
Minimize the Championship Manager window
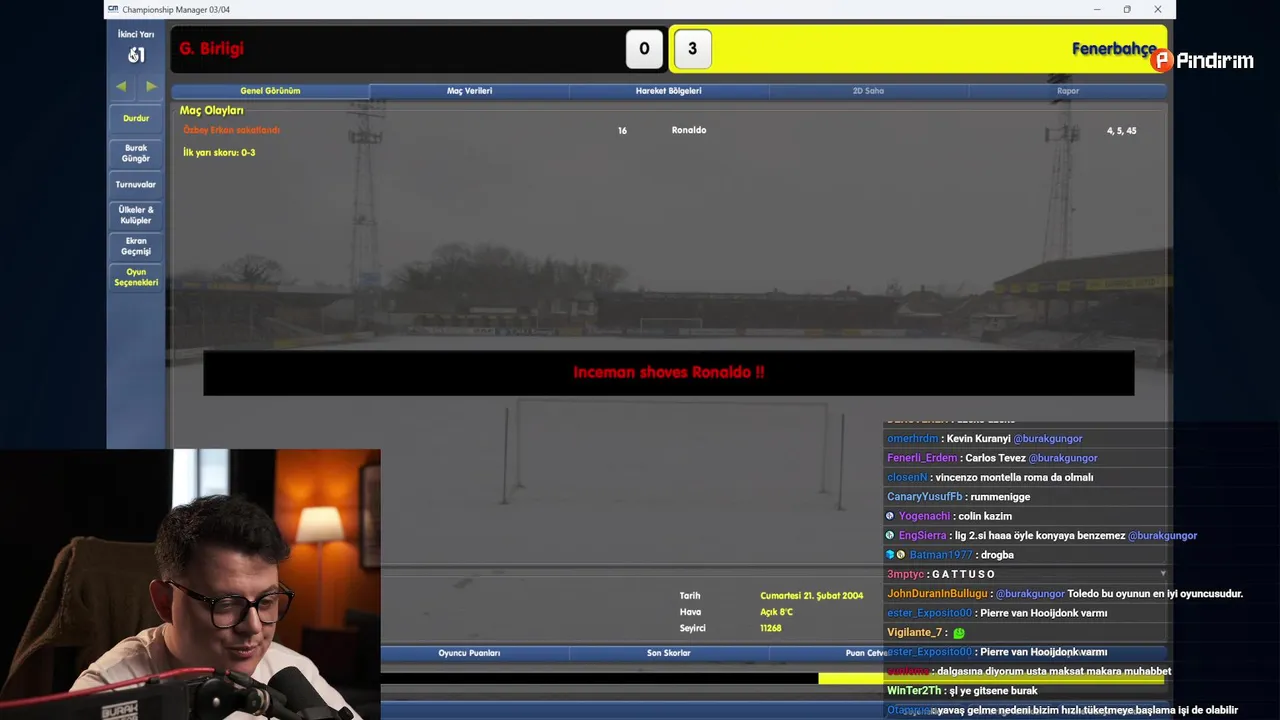click(x=1097, y=9)
